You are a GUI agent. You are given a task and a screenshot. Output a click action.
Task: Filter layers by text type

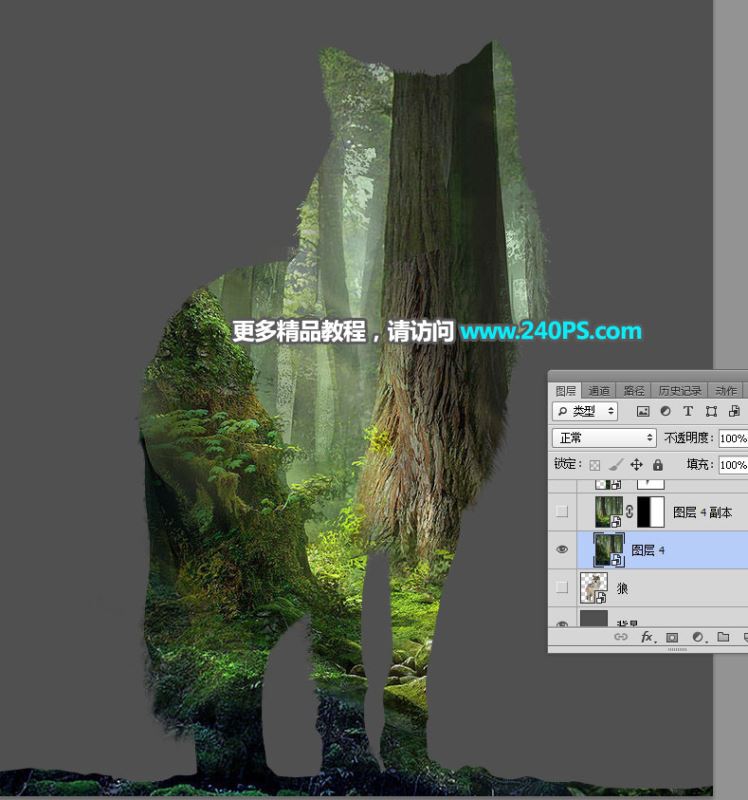pyautogui.click(x=688, y=411)
